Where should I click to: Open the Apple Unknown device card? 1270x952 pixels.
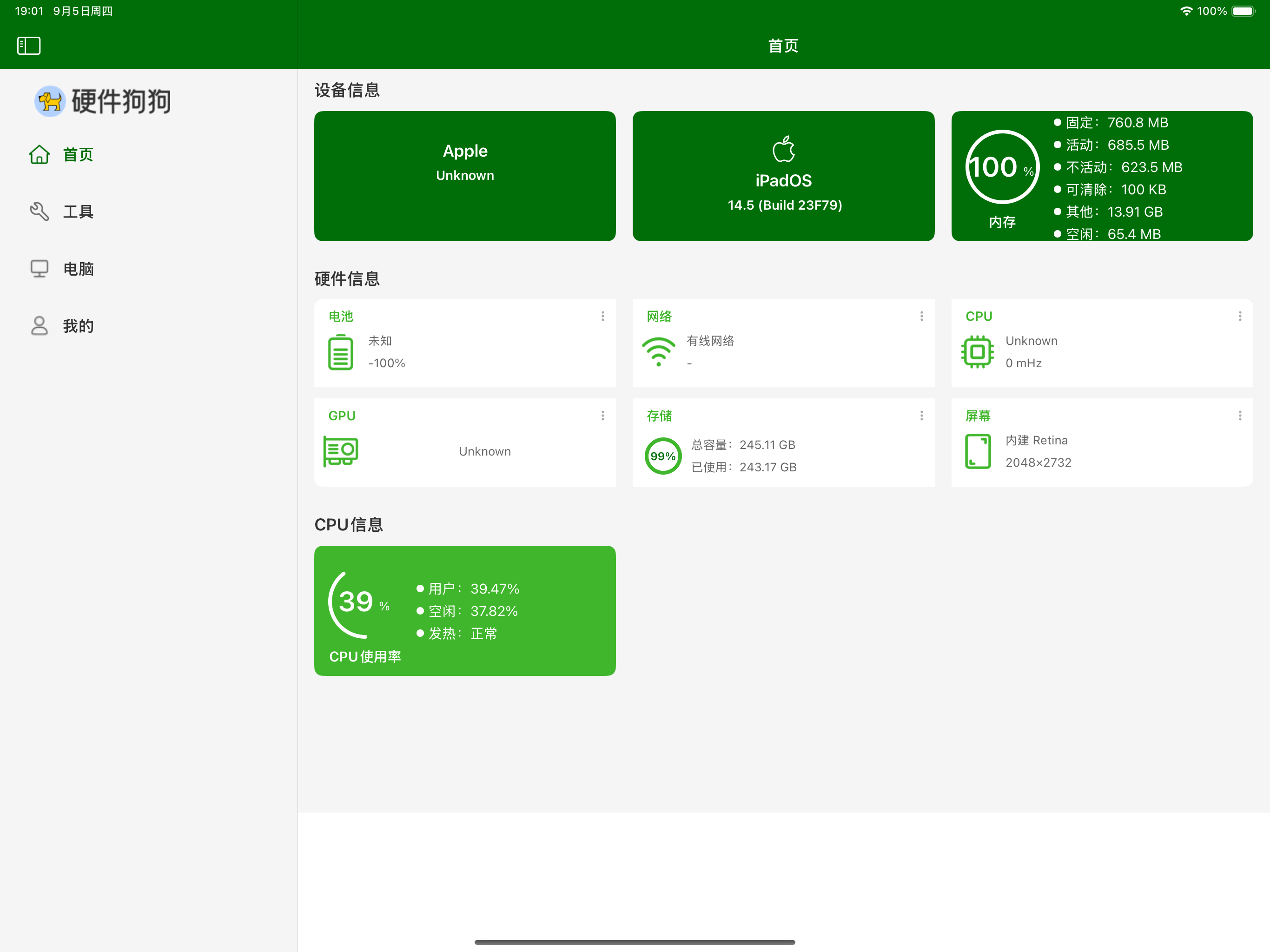[465, 176]
